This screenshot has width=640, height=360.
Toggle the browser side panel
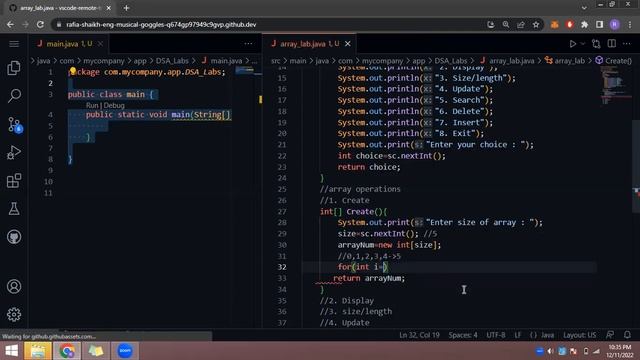pos(600,24)
